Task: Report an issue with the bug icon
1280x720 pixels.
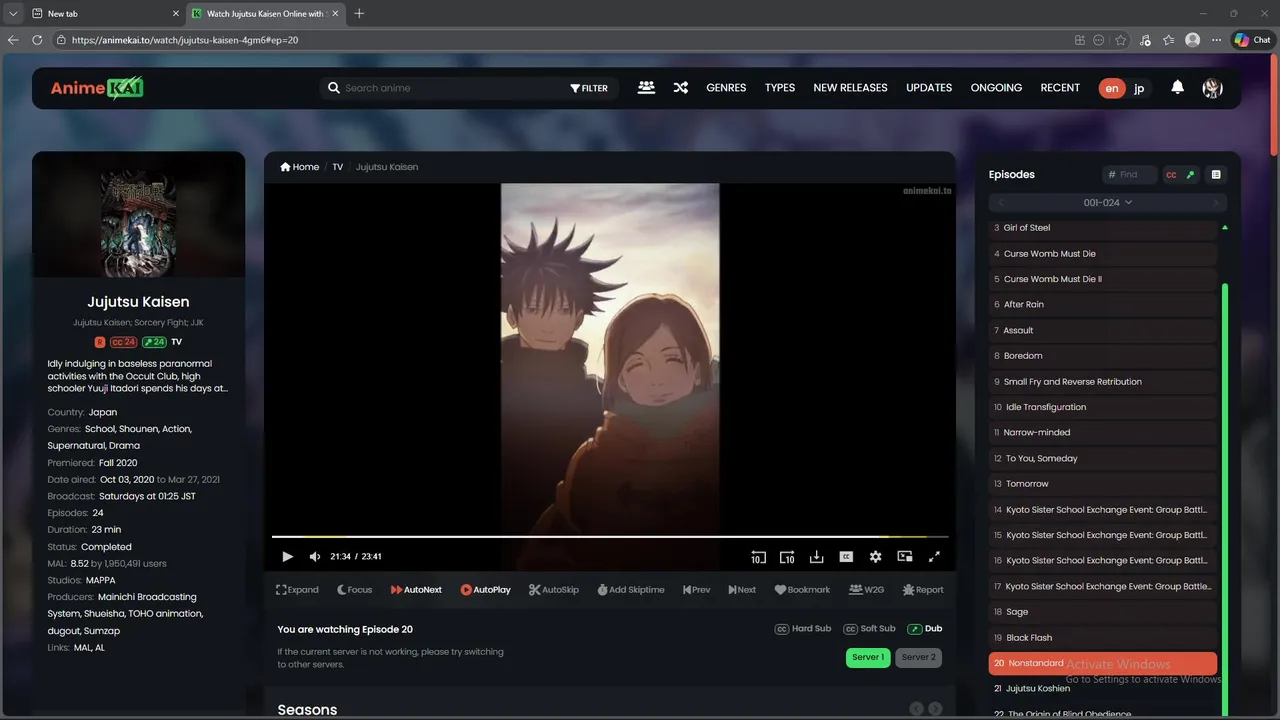Action: [x=923, y=590]
